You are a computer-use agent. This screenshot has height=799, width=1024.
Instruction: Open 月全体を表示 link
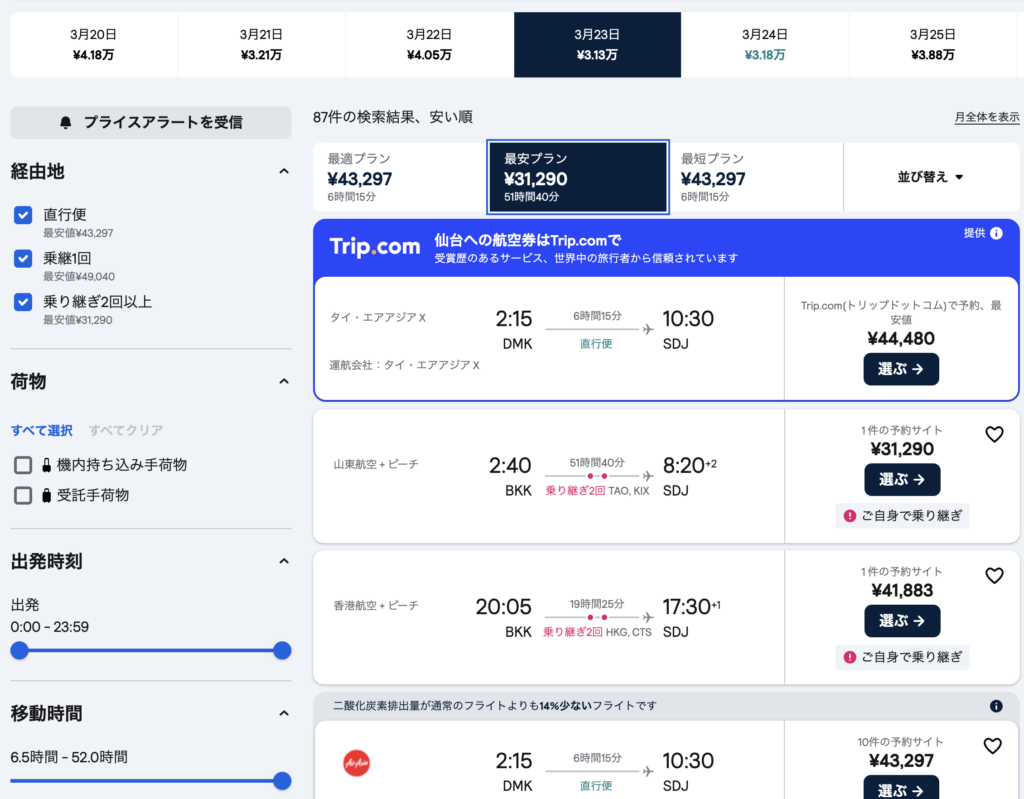pos(986,118)
